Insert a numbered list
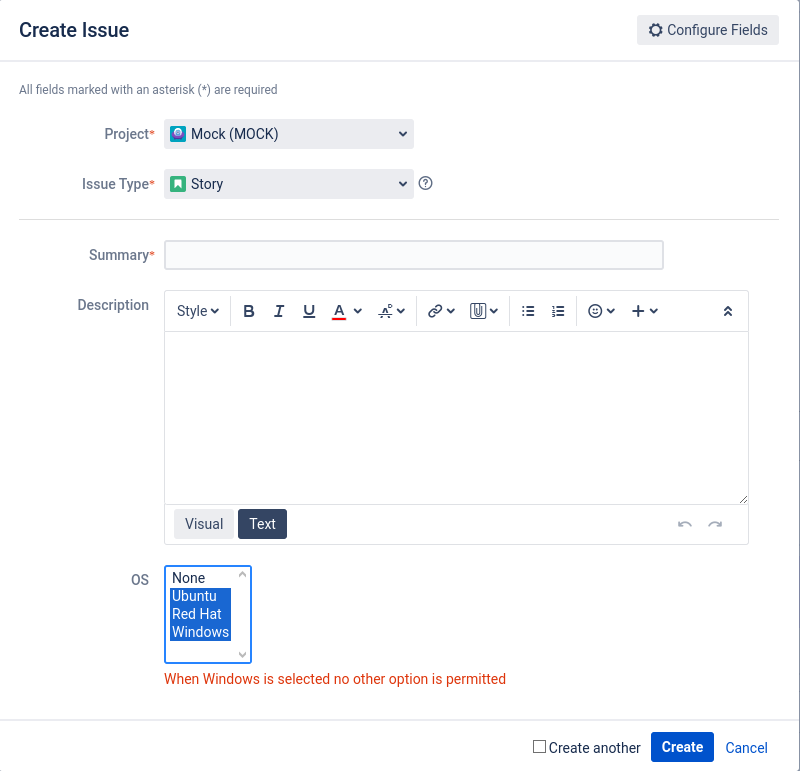This screenshot has width=800, height=771. [x=558, y=311]
